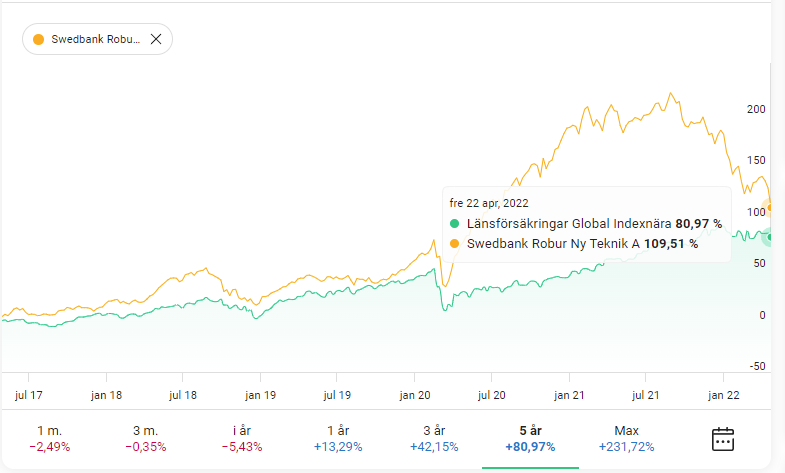Show the Max history range
The width and height of the screenshot is (785, 473).
click(x=626, y=438)
